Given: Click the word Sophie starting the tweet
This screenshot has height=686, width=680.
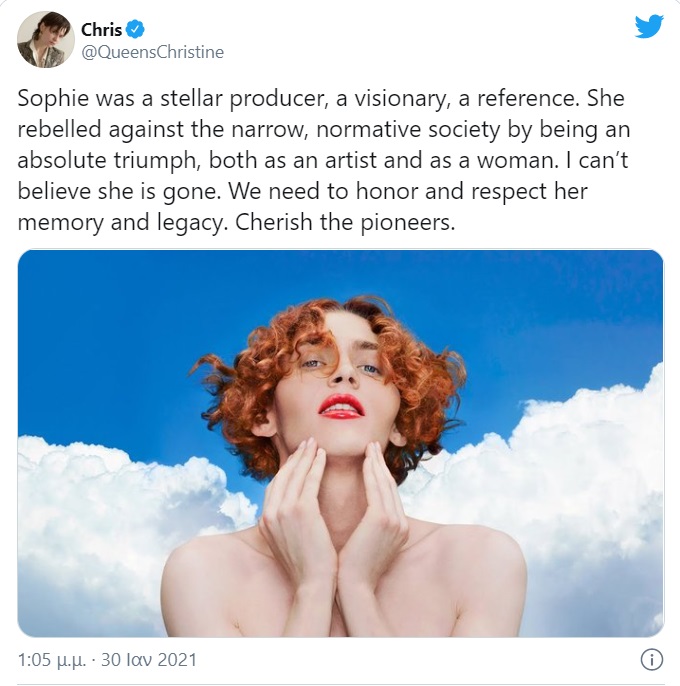Looking at the screenshot, I should click(53, 98).
